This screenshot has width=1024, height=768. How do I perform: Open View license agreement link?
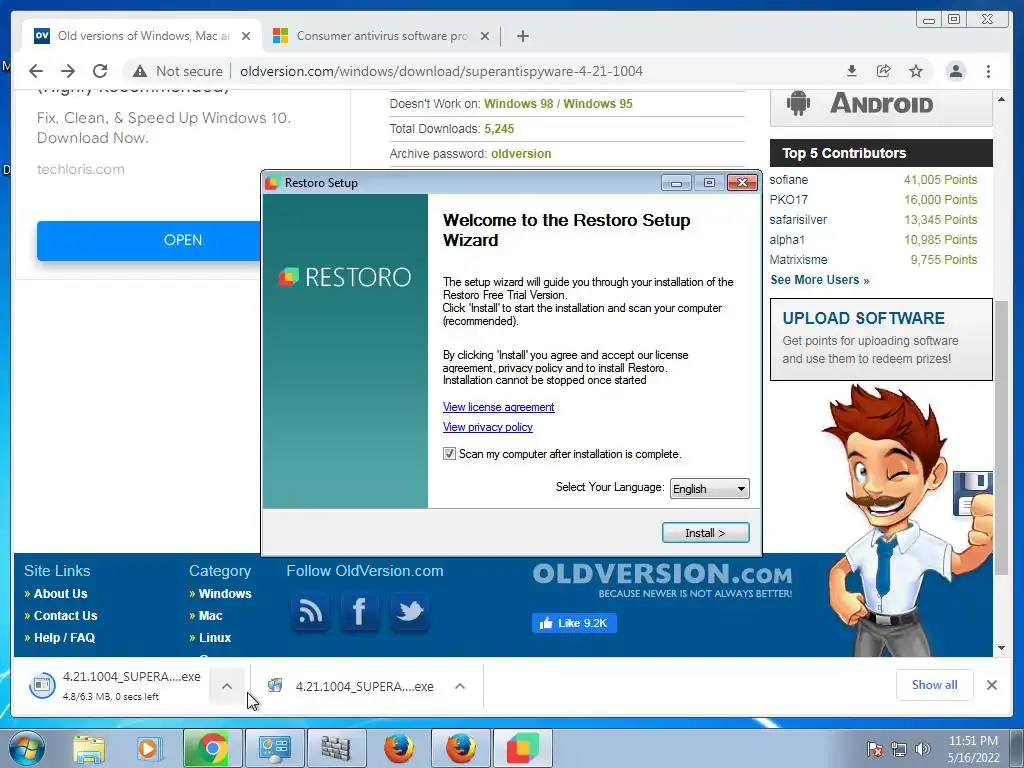click(x=498, y=407)
